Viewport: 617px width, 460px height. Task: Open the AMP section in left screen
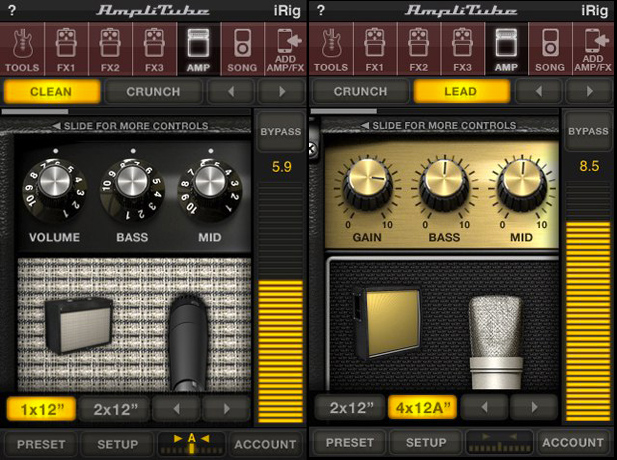click(198, 49)
